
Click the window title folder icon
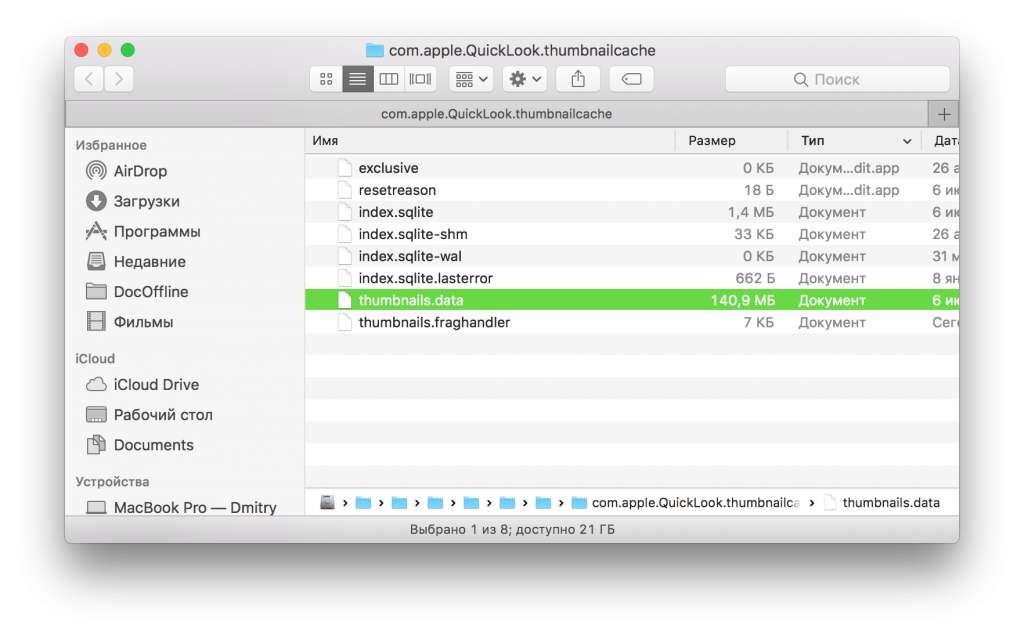374,50
